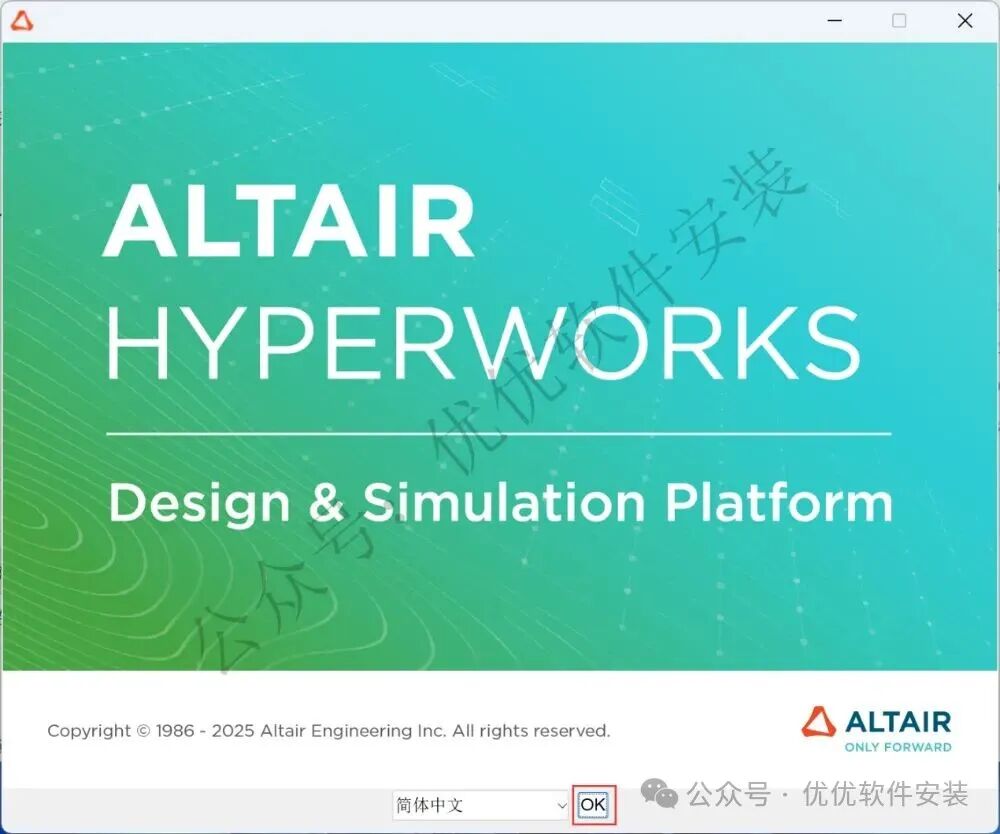Click the OK button
The height and width of the screenshot is (834, 1000).
[593, 805]
